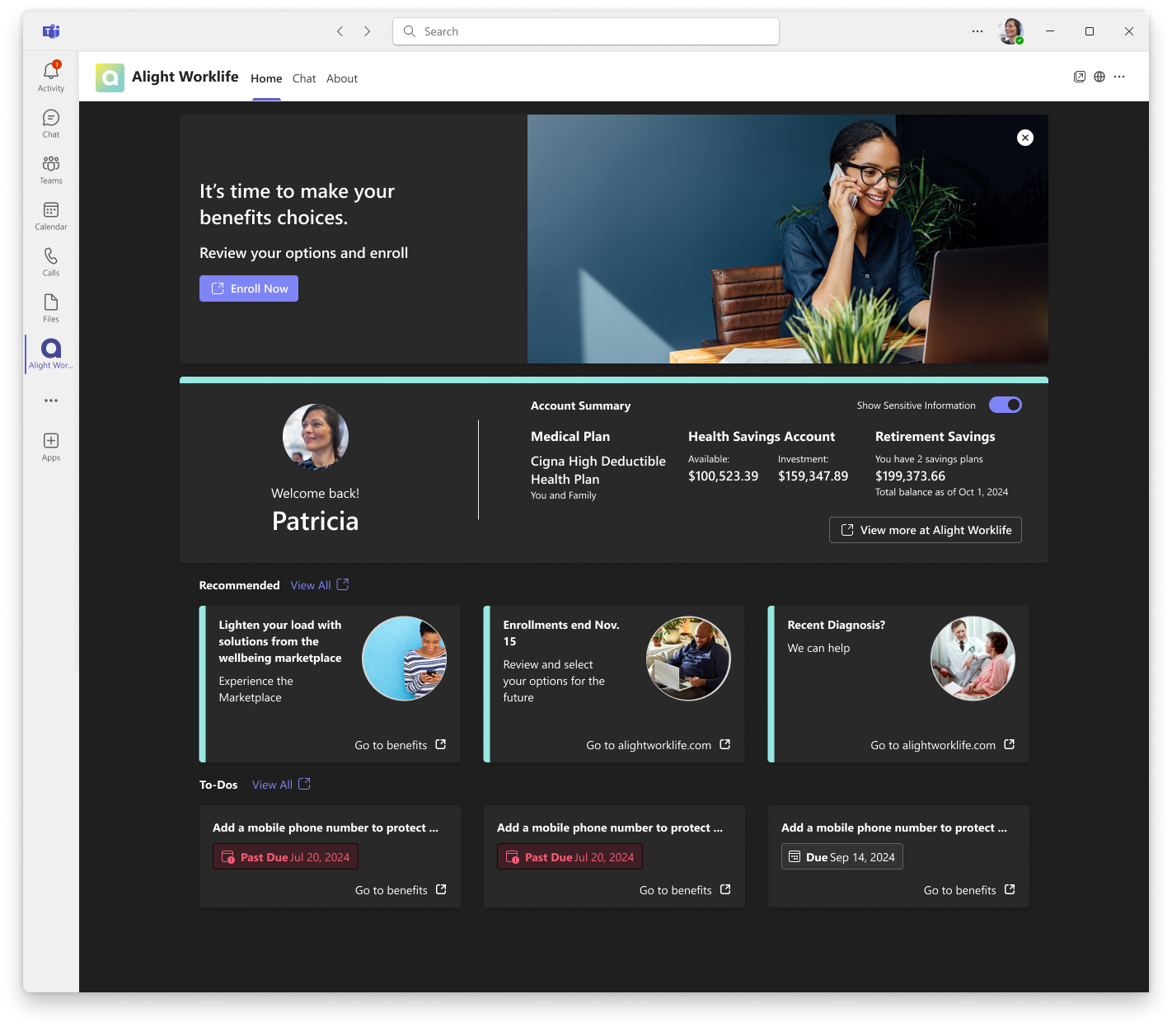Click the $159,347.89 investment amount
The width and height of the screenshot is (1172, 1036).
(x=813, y=476)
